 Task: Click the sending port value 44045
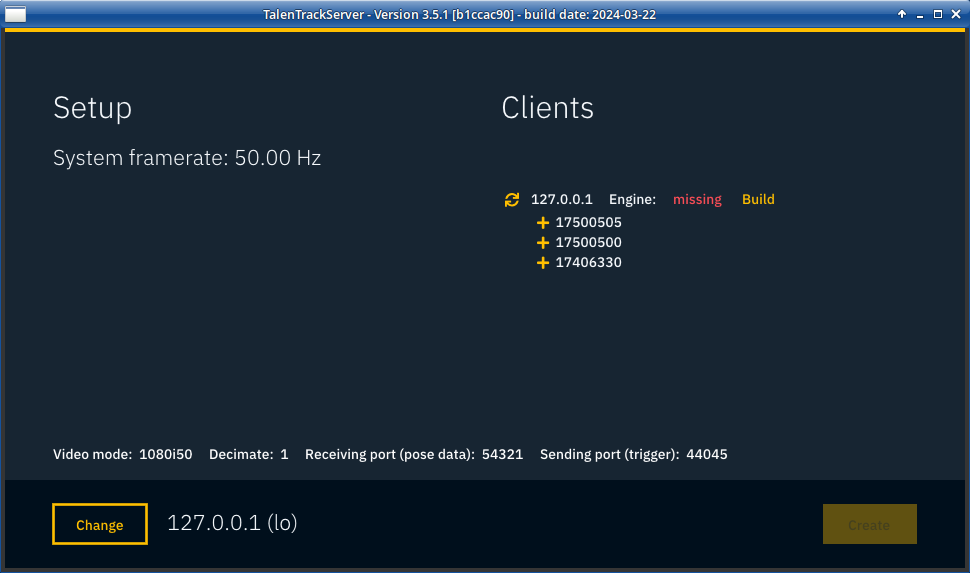click(706, 455)
